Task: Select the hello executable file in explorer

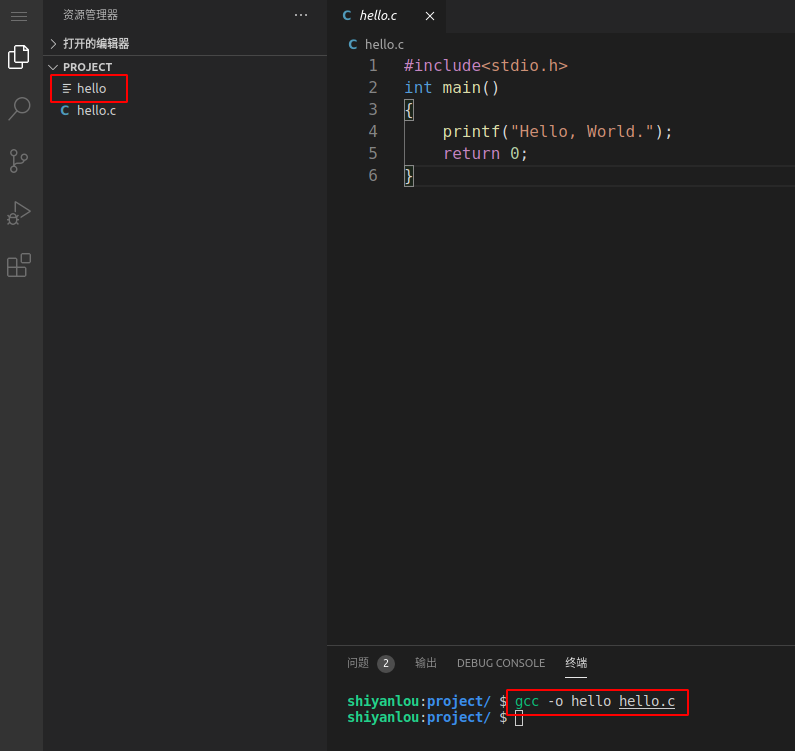Action: click(89, 88)
